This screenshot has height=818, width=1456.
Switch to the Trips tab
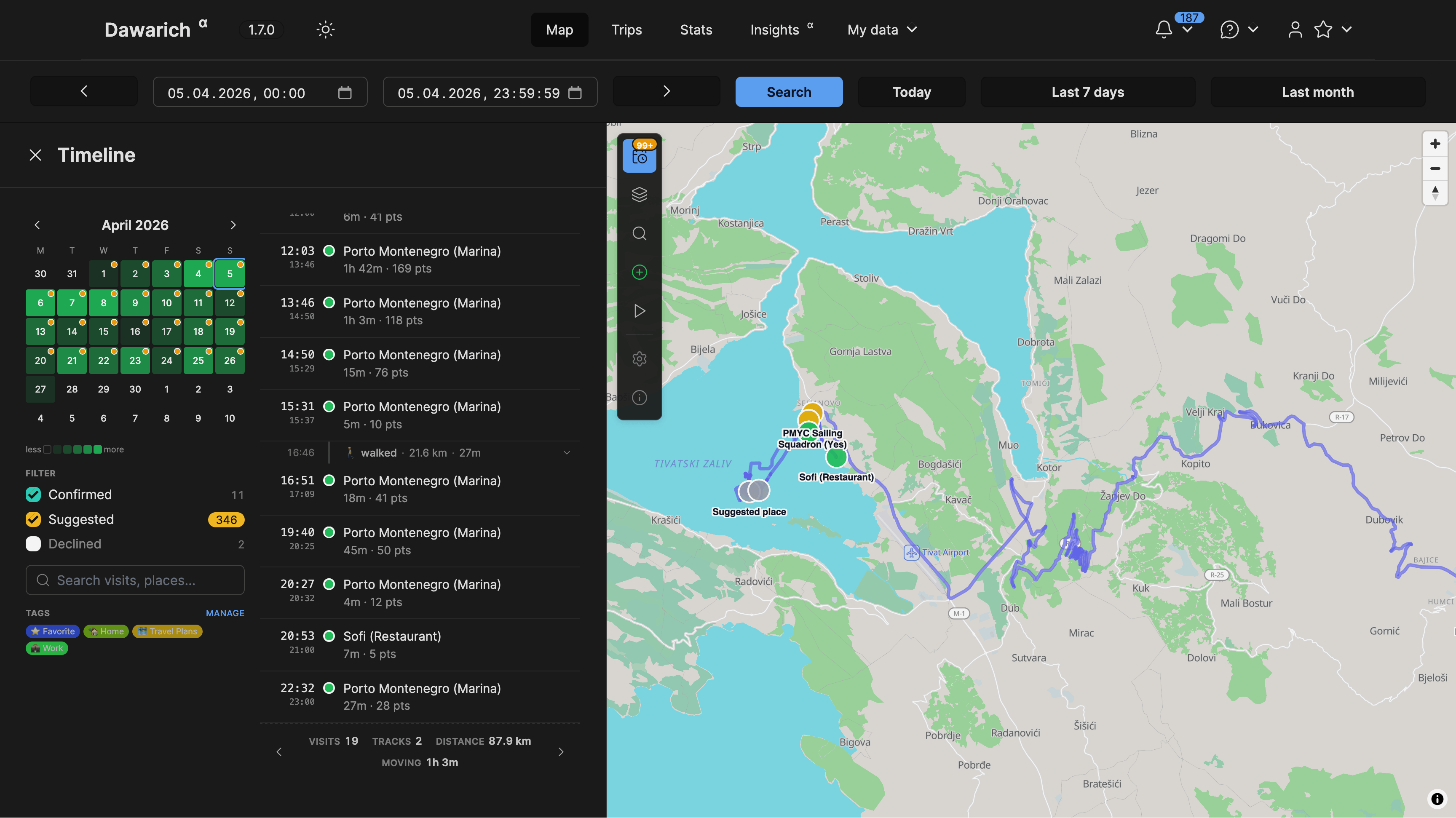pyautogui.click(x=626, y=29)
